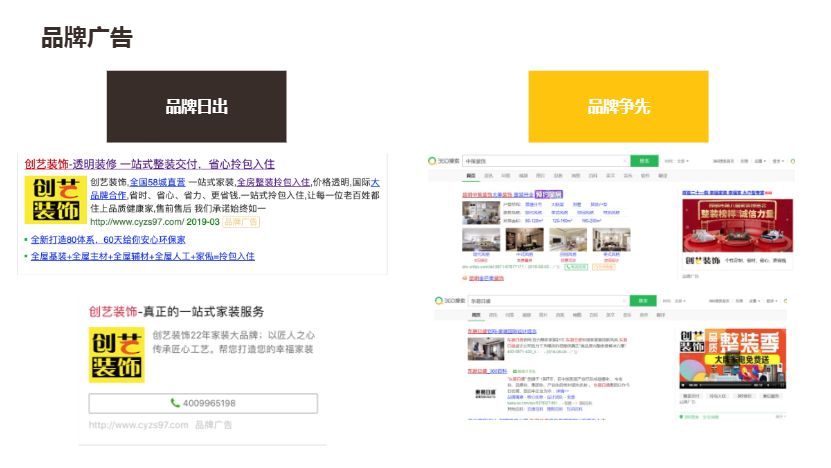Click the 东易日盛 black logo thumbnail
831x468 pixels.
(485, 393)
